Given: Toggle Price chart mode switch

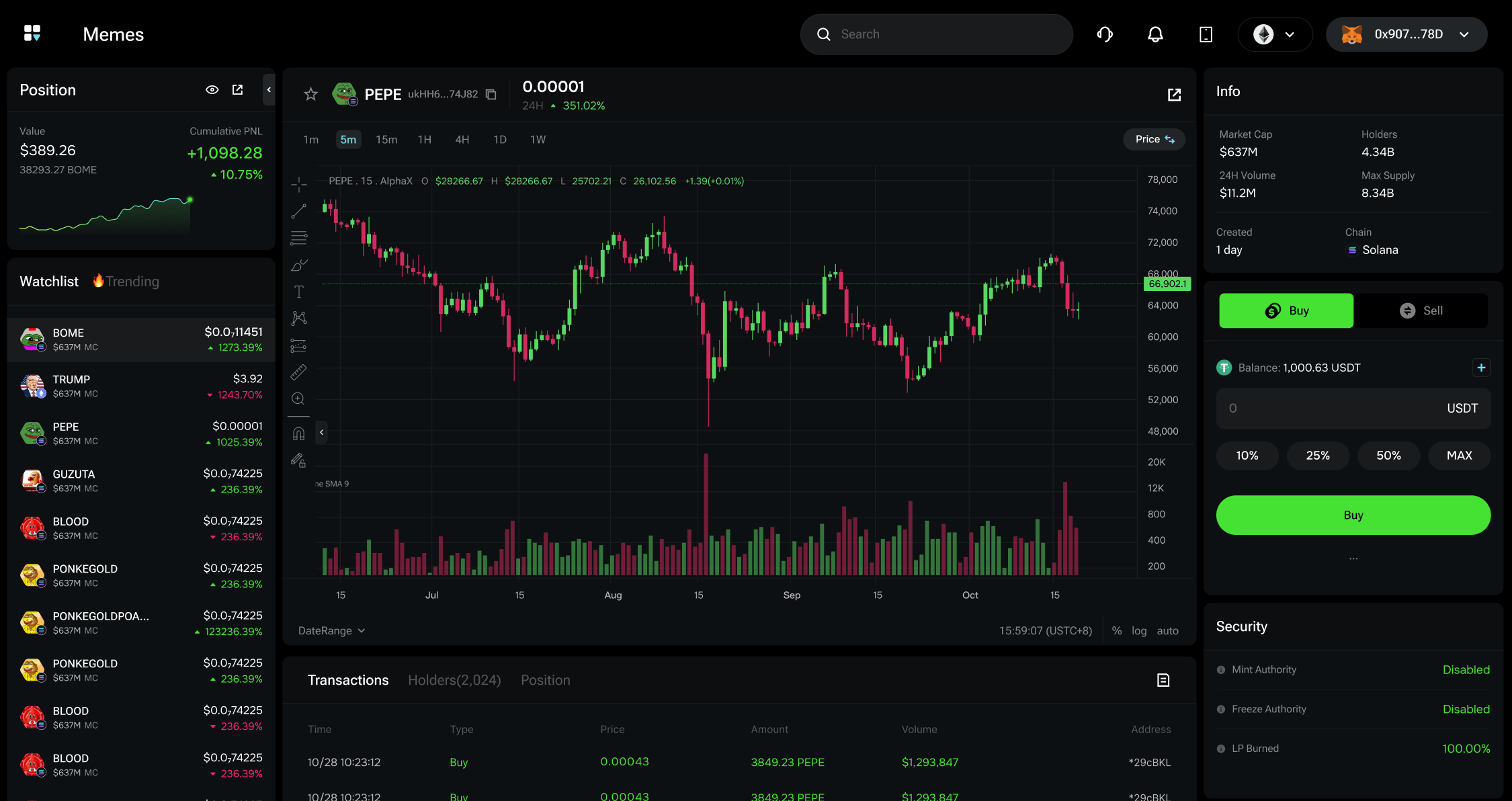Looking at the screenshot, I should [x=1154, y=139].
